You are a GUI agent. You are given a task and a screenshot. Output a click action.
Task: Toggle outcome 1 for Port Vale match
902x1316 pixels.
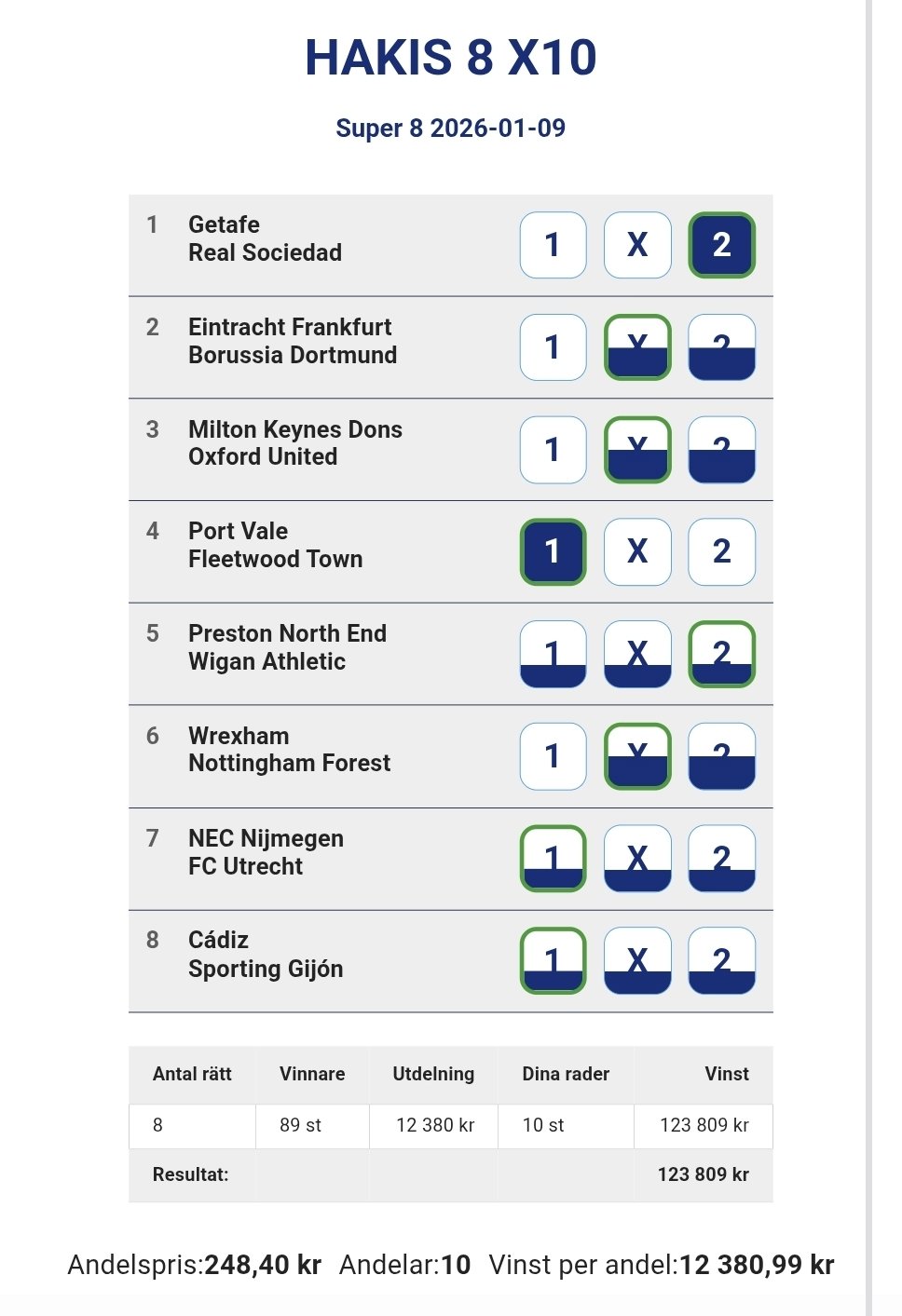553,551
